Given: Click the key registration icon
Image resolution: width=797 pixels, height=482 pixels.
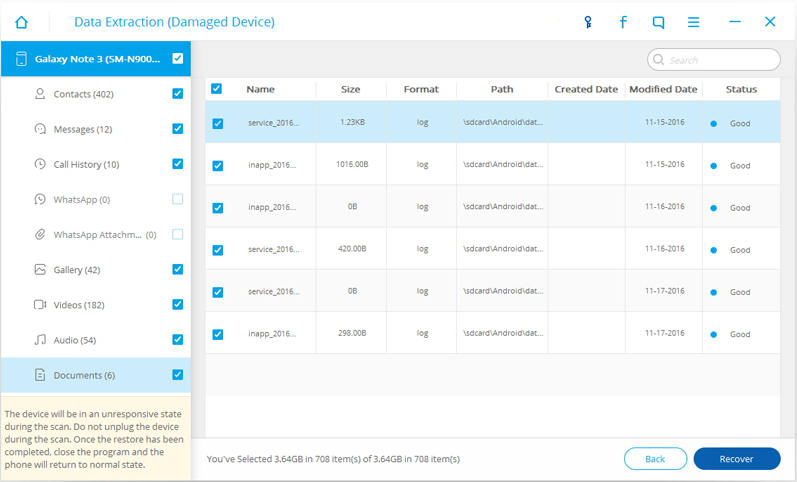Looking at the screenshot, I should pyautogui.click(x=589, y=21).
